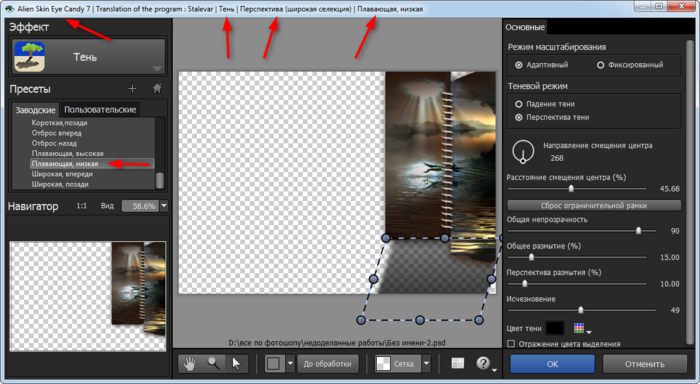The image size is (700, 384).
Task: Enable Отражение цвета выделения checkbox
Action: click(x=511, y=344)
